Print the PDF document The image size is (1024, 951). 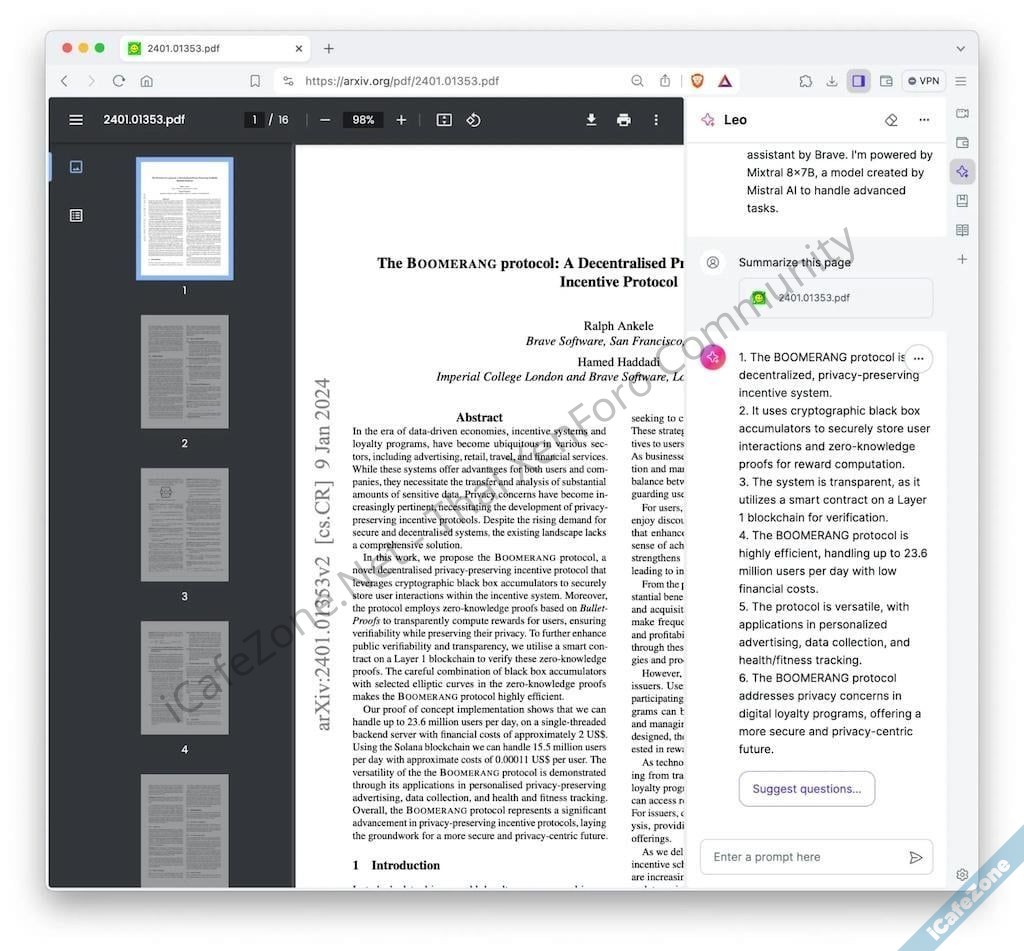[x=624, y=120]
